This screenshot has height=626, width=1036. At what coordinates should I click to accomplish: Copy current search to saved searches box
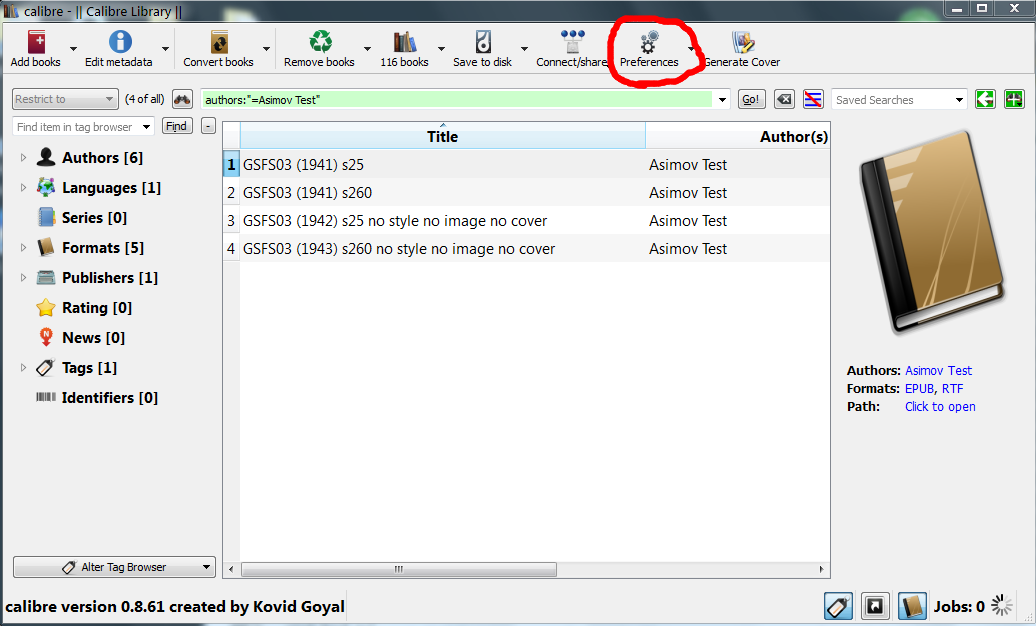[x=985, y=100]
